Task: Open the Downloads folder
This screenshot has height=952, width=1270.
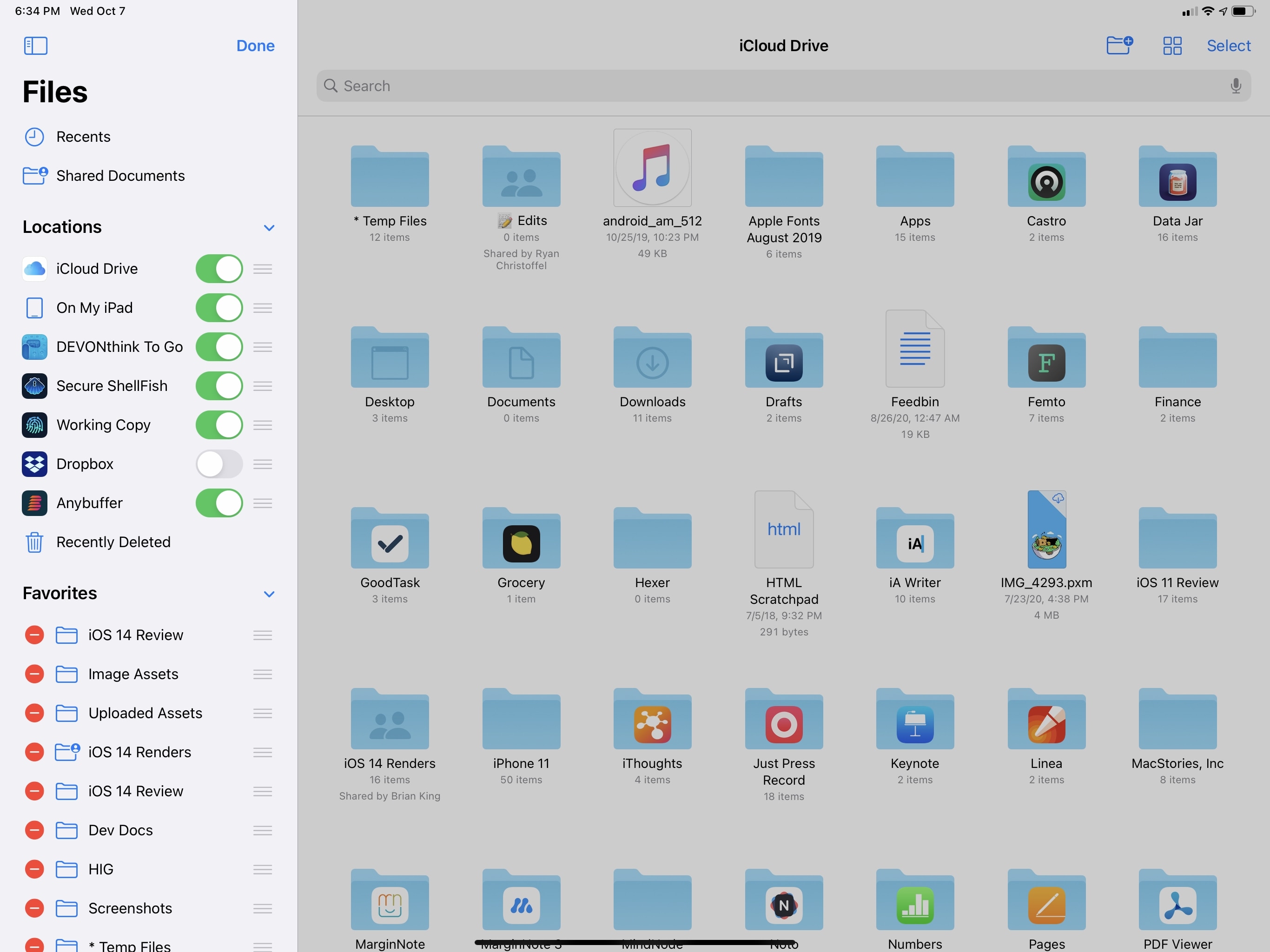Action: (652, 357)
